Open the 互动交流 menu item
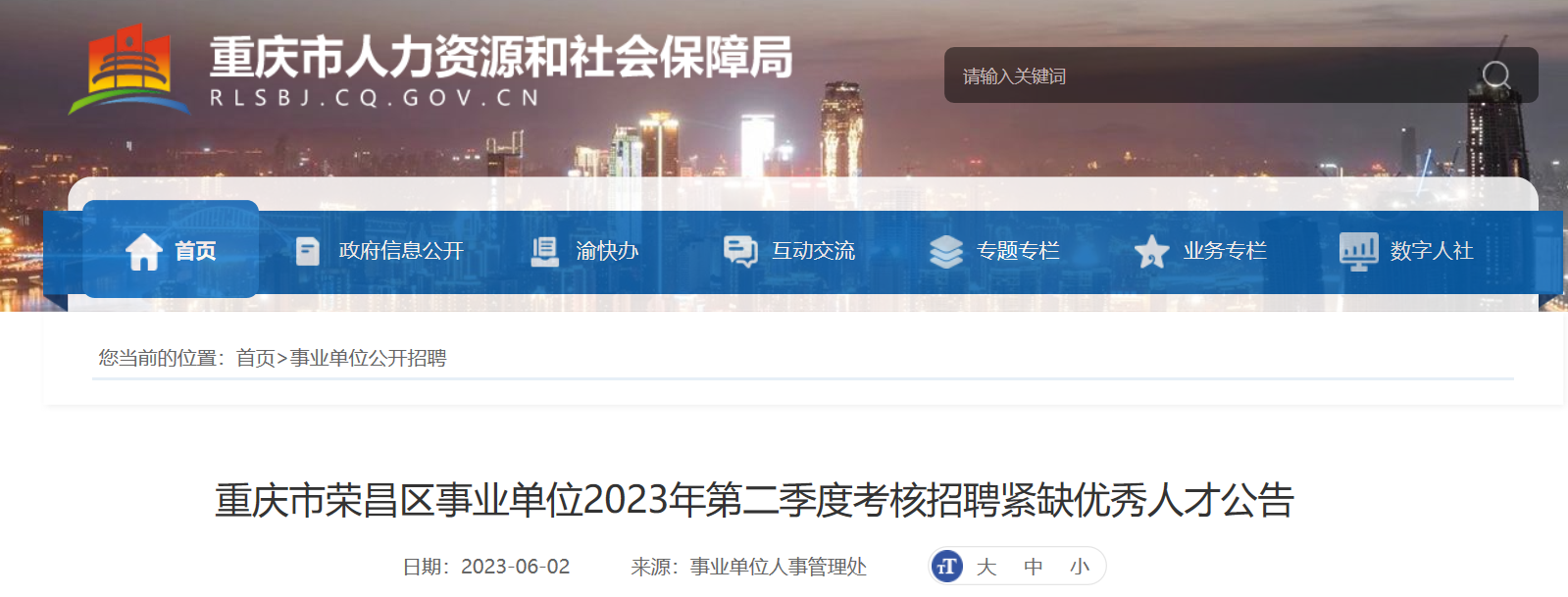This screenshot has height=597, width=1568. click(813, 251)
